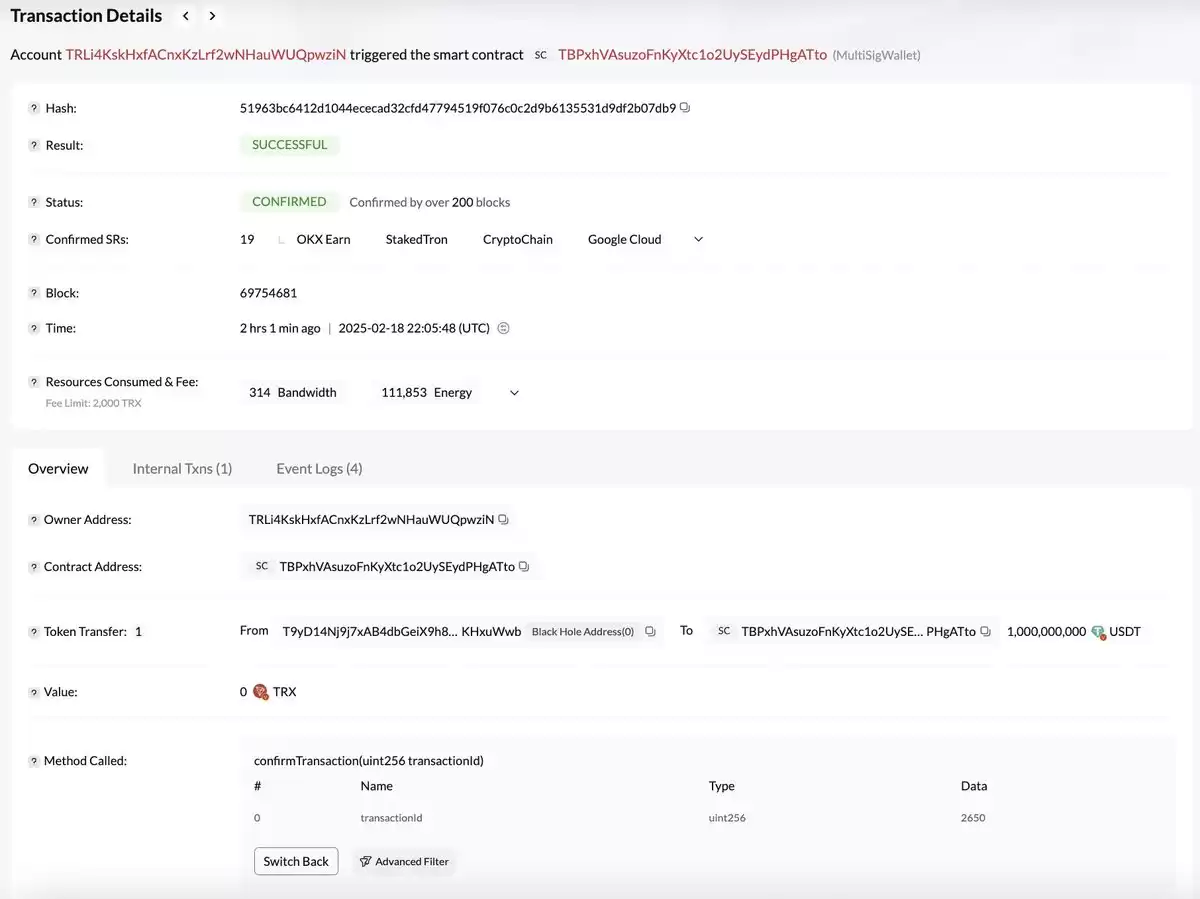The height and width of the screenshot is (899, 1200).
Task: Click the Switch Back button
Action: point(296,861)
